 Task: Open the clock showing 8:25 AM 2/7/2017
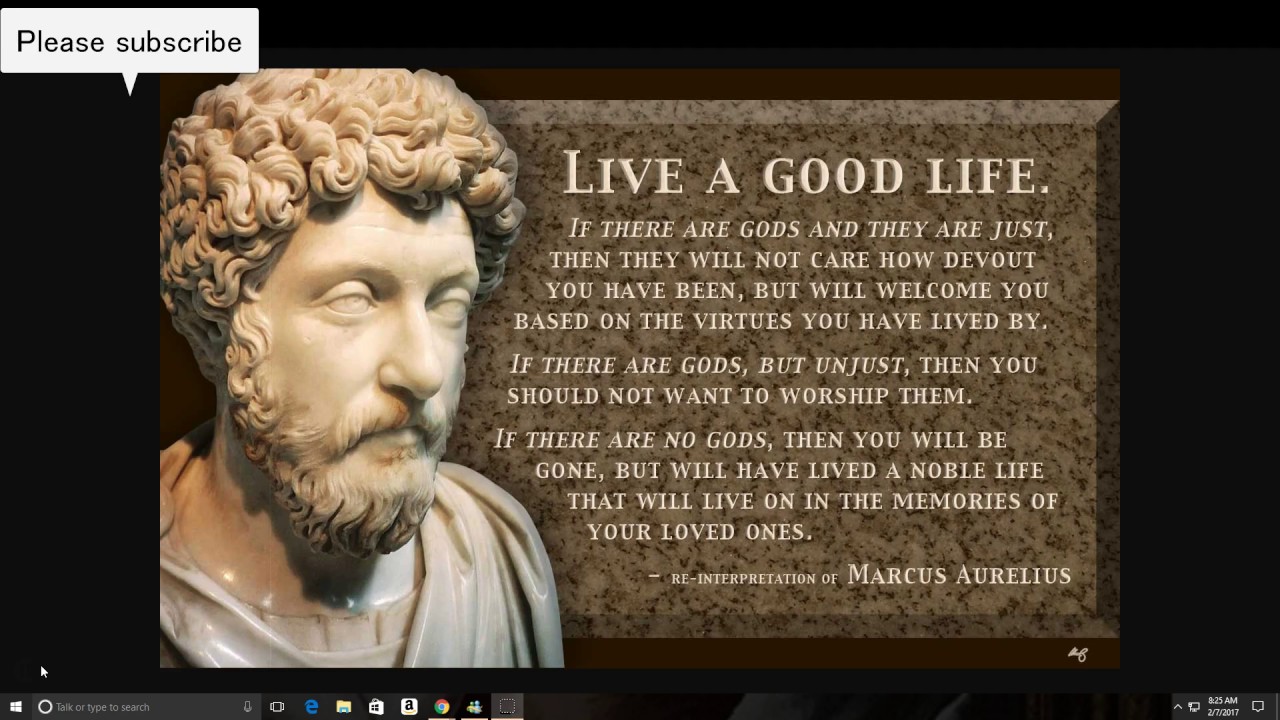(x=1222, y=707)
